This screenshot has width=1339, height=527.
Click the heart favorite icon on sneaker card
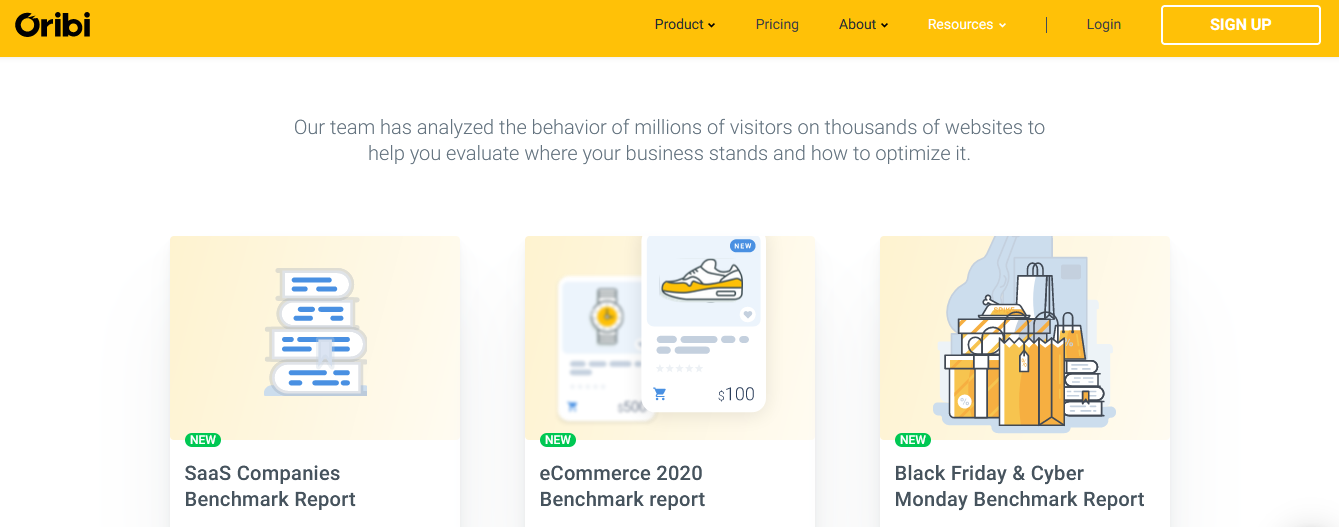point(747,314)
